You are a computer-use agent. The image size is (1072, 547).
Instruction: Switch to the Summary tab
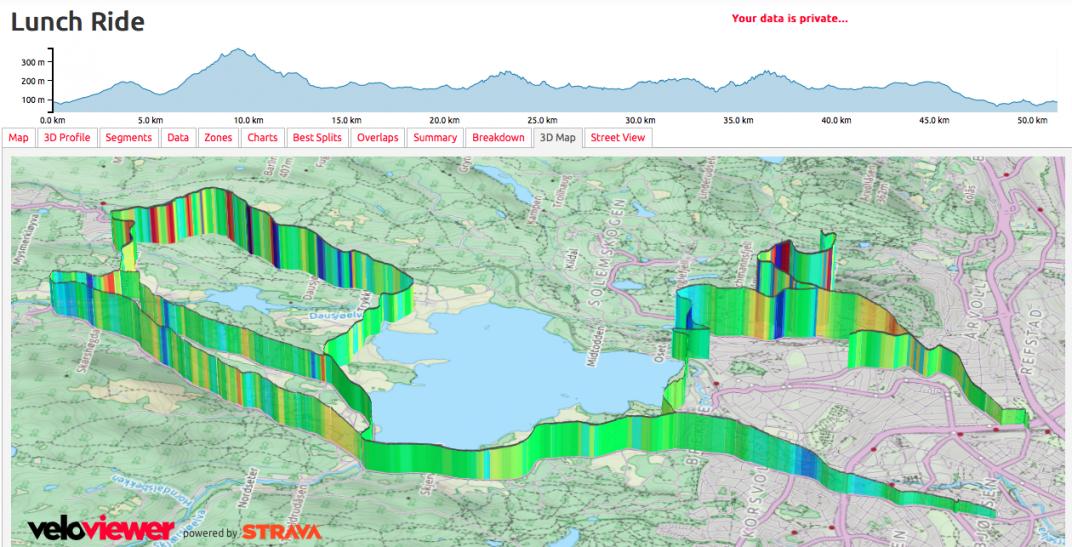click(x=435, y=138)
